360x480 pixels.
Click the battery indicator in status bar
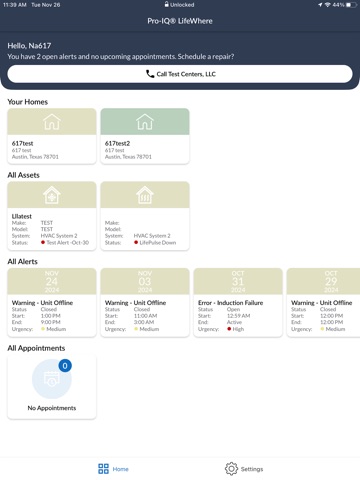point(351,5)
